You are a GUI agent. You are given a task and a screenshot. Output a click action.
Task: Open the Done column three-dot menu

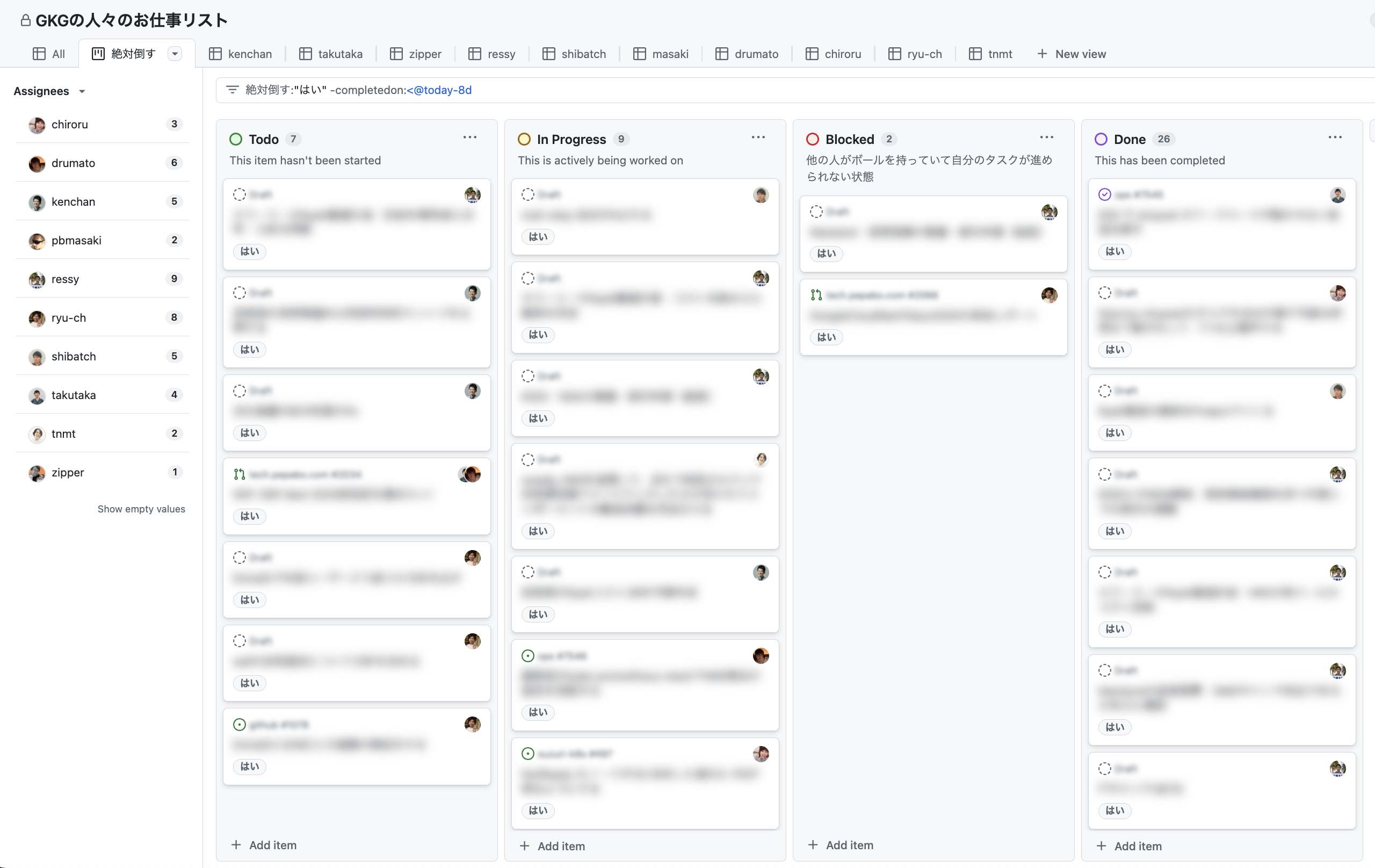click(1335, 138)
